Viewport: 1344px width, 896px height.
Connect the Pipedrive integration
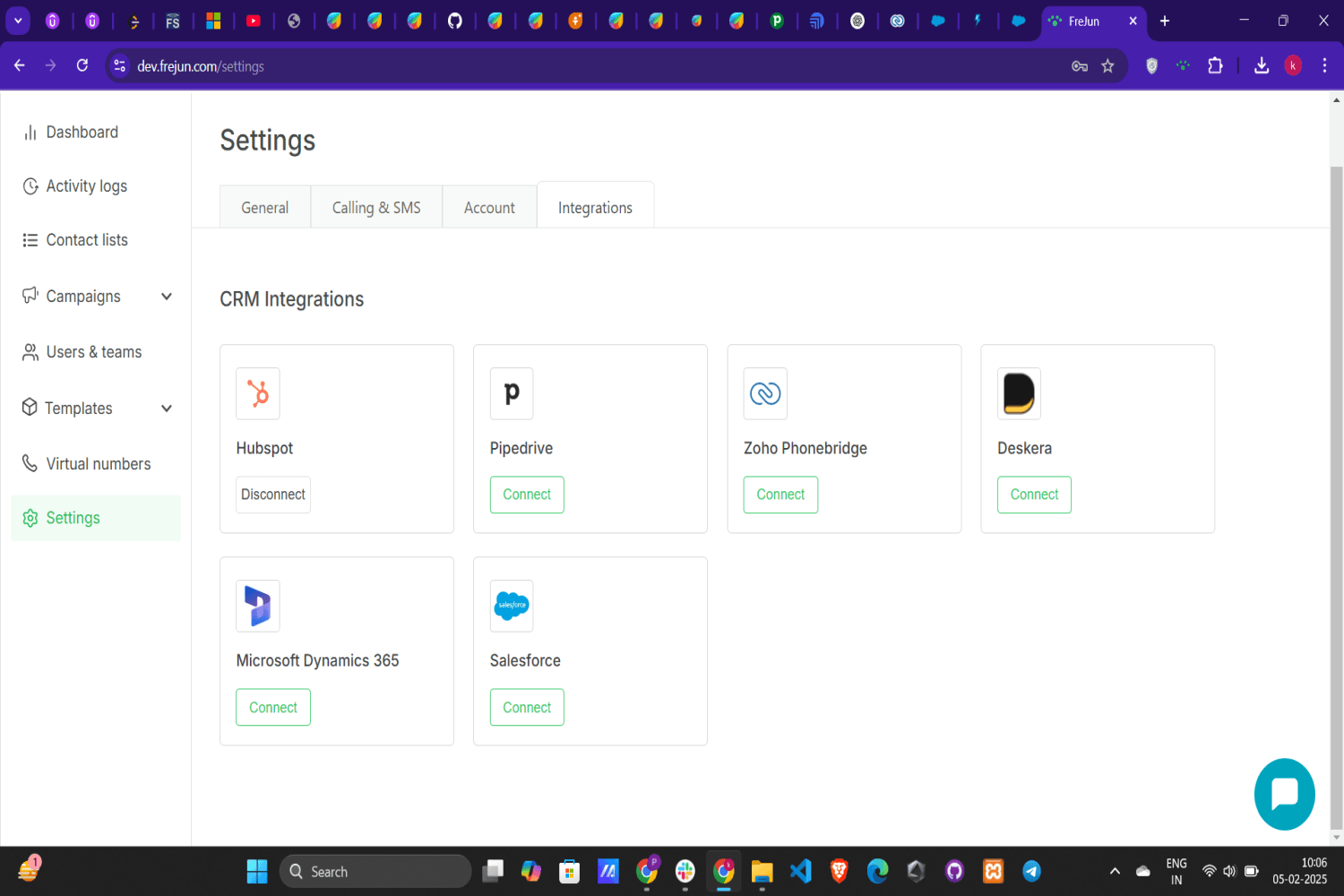click(527, 495)
